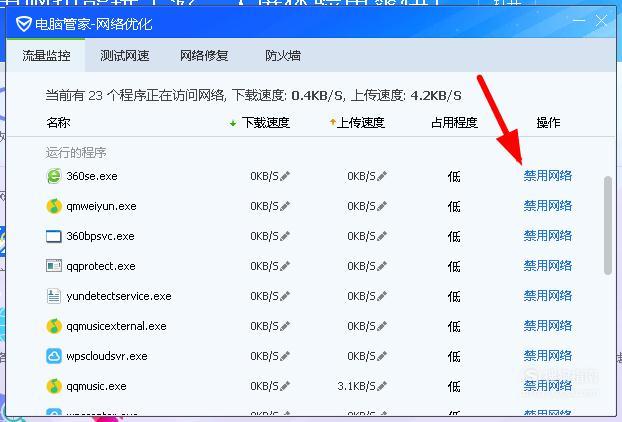Edit download speed limit for 360bpsvc.exe
The height and width of the screenshot is (422, 622).
(285, 236)
